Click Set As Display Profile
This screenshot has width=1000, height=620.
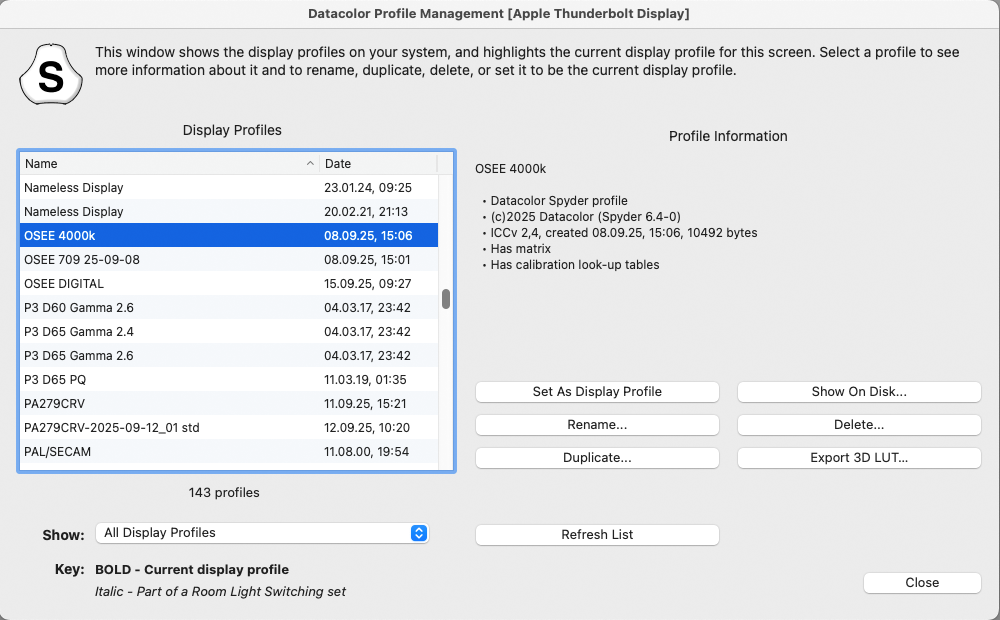click(x=597, y=391)
